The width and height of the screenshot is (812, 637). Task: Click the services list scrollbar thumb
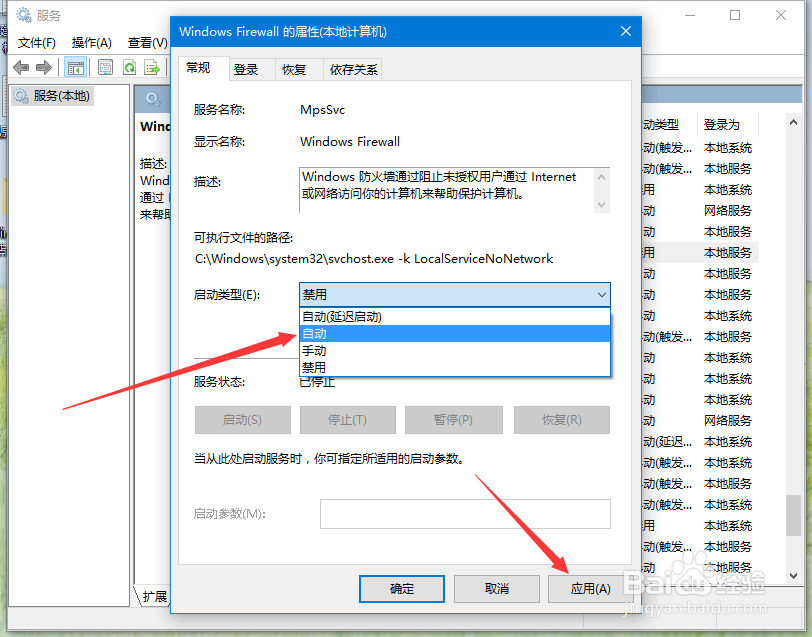793,515
